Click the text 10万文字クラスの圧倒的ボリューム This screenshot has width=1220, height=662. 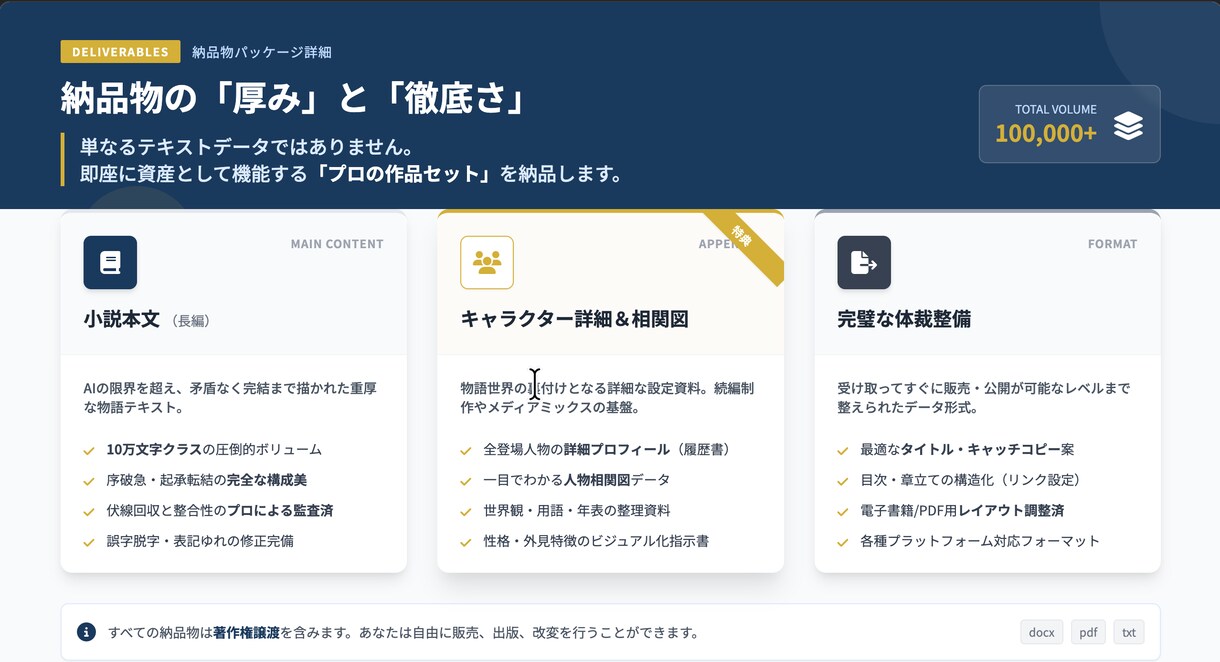click(214, 450)
